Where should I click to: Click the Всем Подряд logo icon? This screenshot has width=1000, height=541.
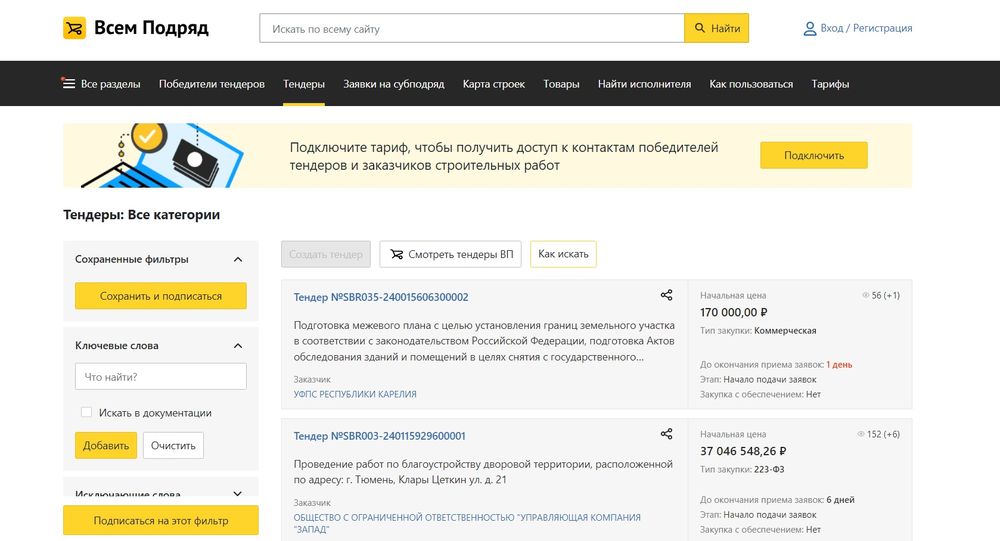pos(75,28)
